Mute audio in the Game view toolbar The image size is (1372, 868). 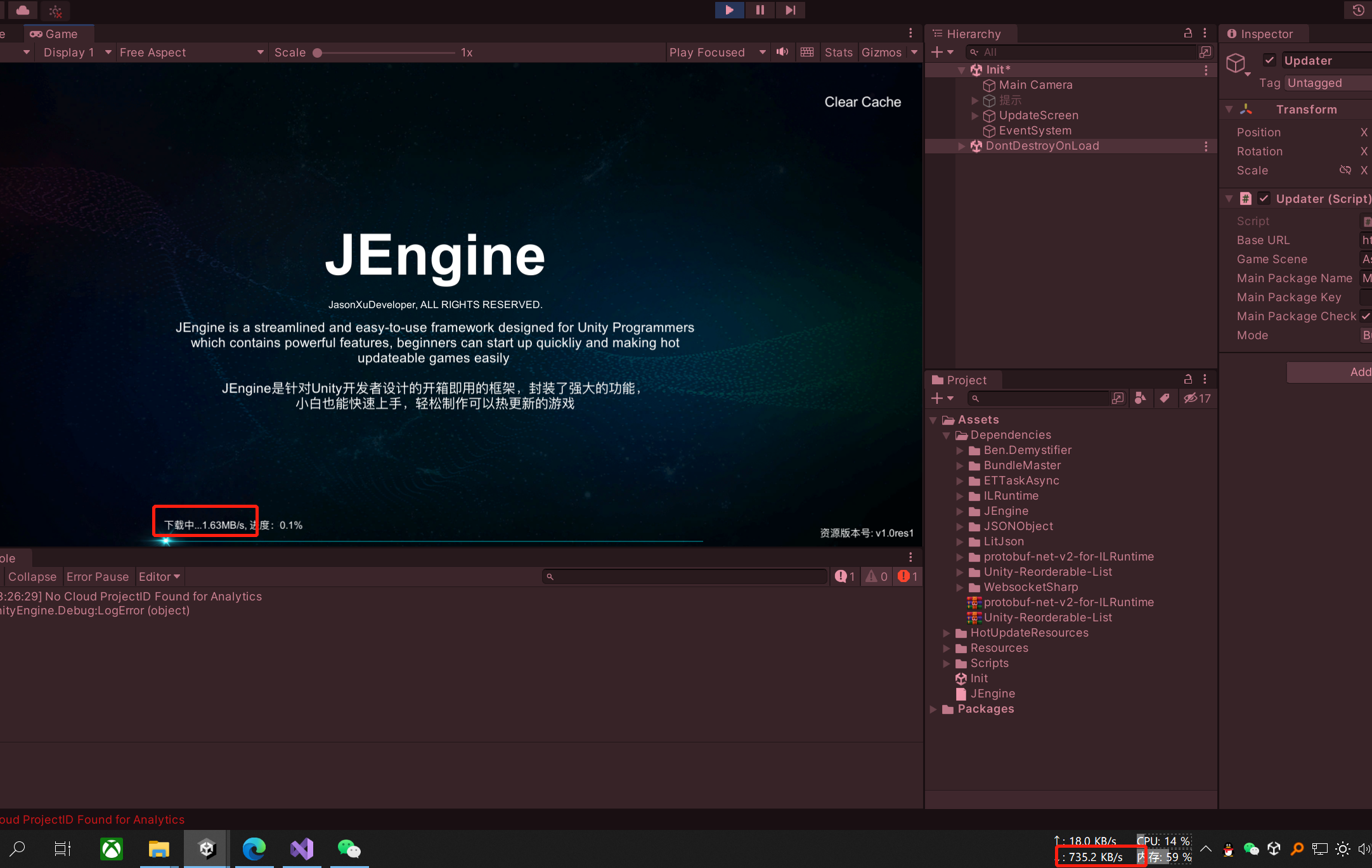782,52
